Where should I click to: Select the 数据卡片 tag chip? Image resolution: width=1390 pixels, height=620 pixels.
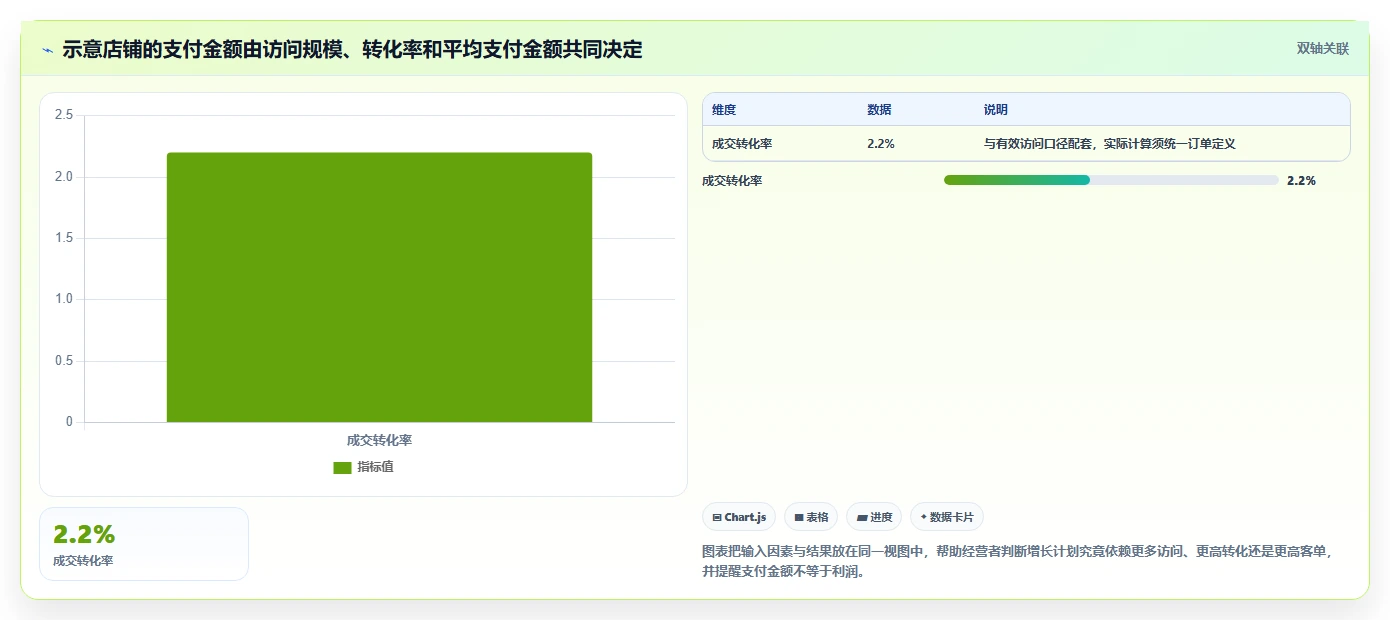click(x=947, y=517)
